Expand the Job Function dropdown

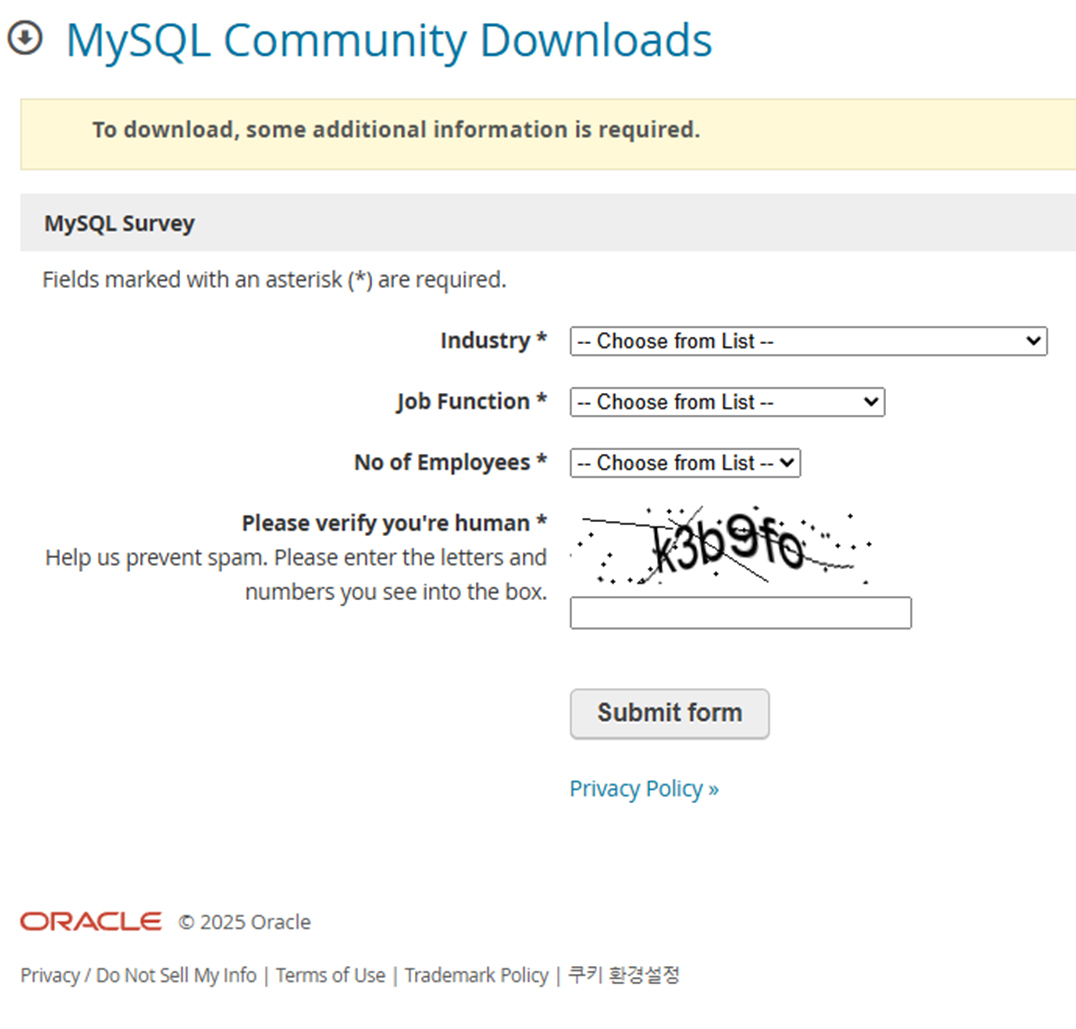pyautogui.click(x=727, y=402)
